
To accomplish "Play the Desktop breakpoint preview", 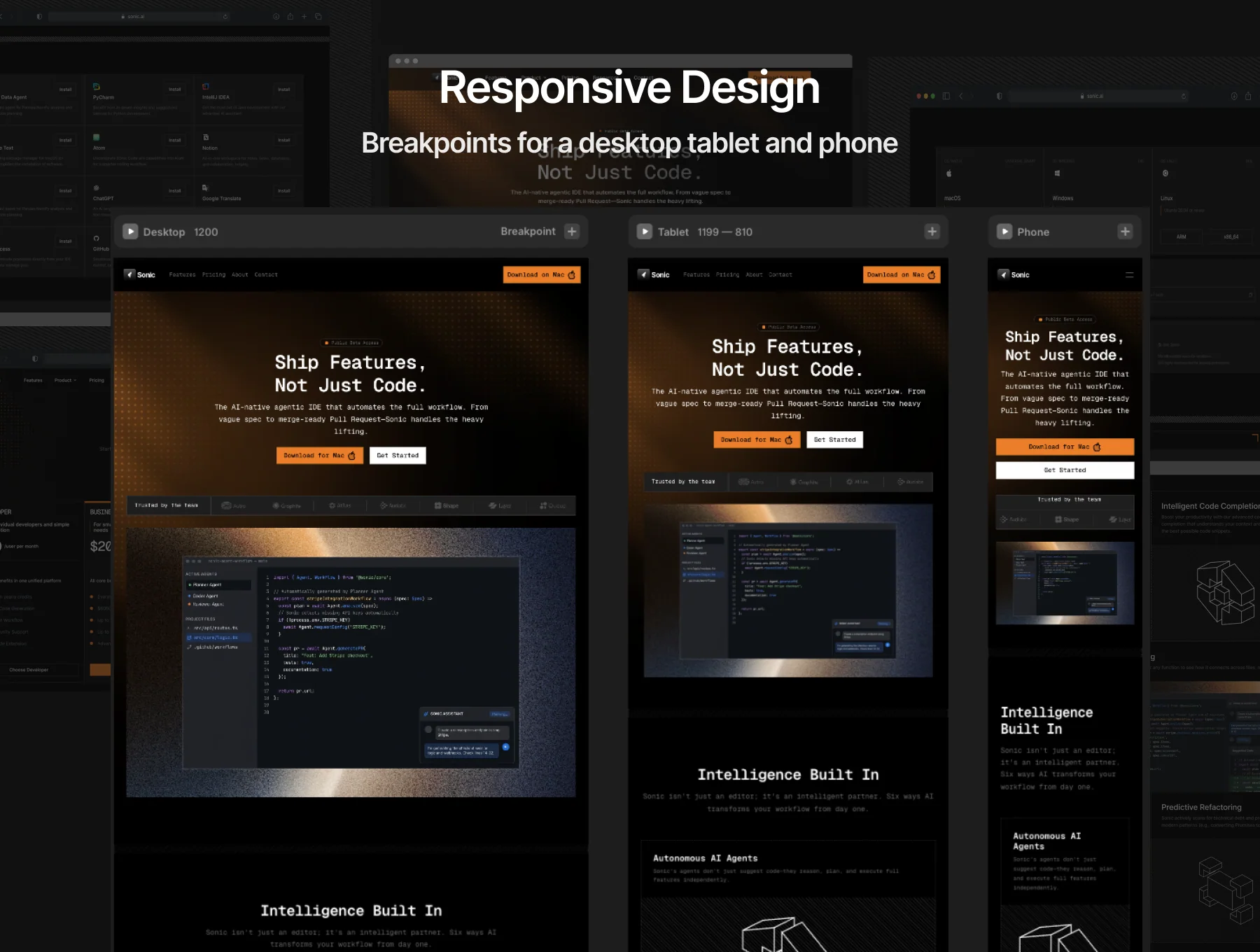I will point(130,232).
